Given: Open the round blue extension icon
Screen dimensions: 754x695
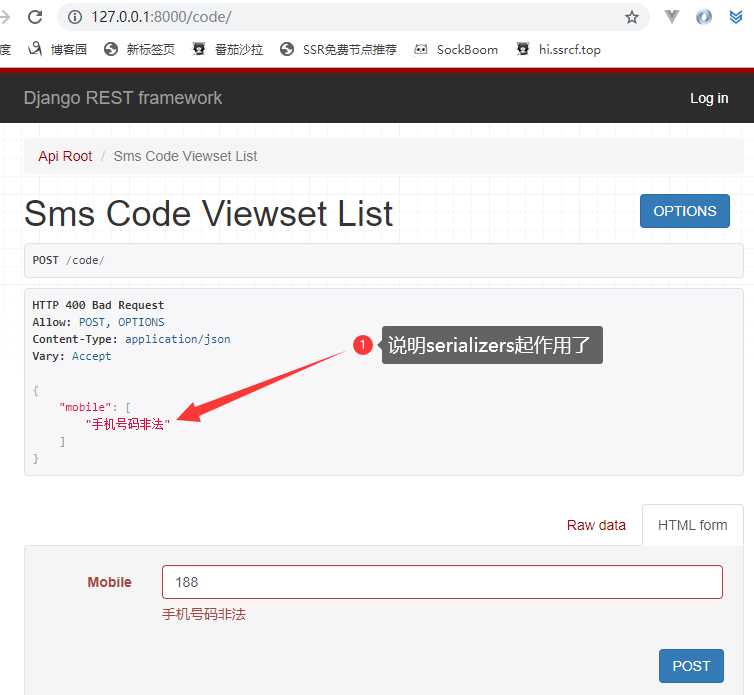Looking at the screenshot, I should [704, 17].
